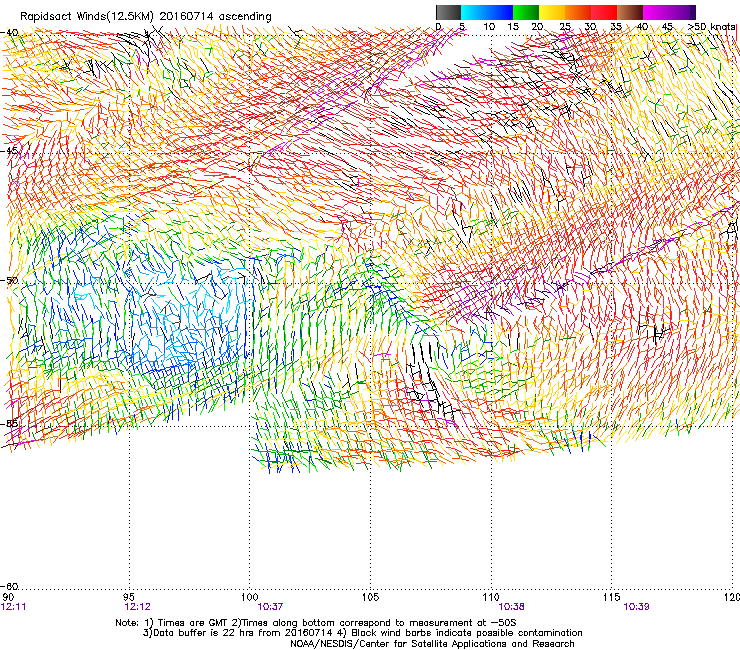Image resolution: width=740 pixels, height=650 pixels.
Task: Click the red 30-35 knots legend segment
Action: pos(604,12)
